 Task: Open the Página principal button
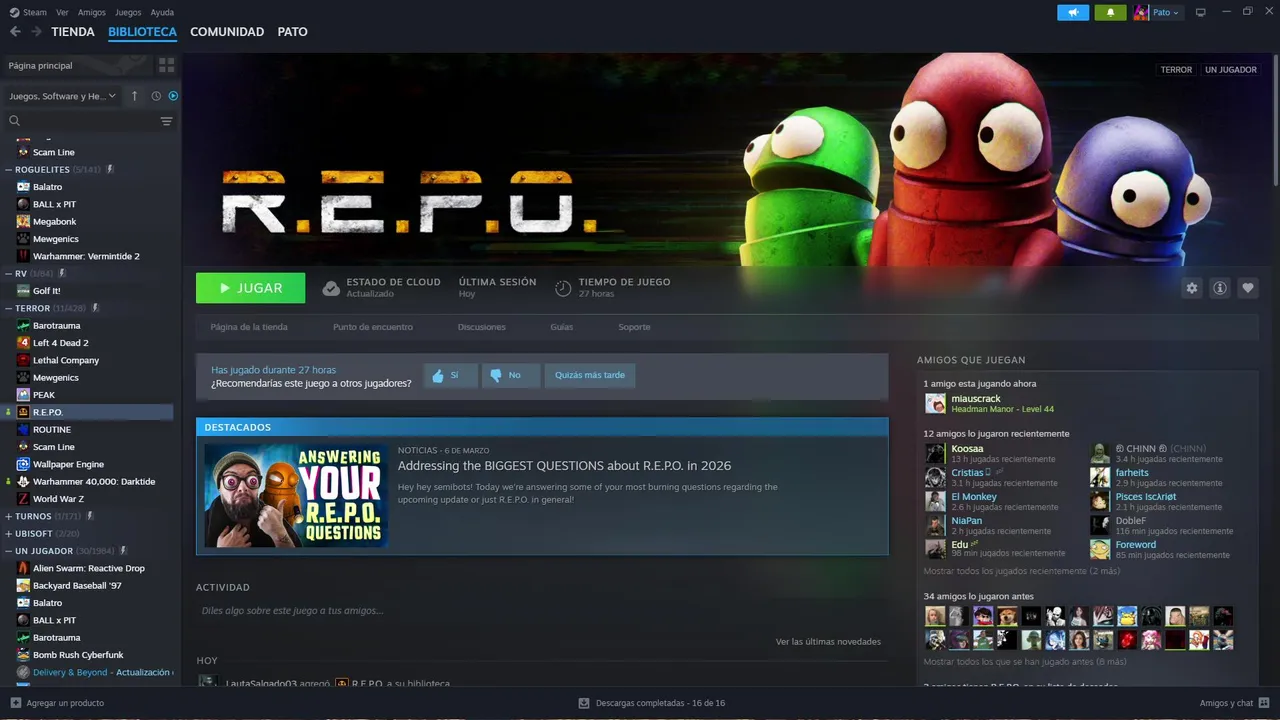pos(77,65)
